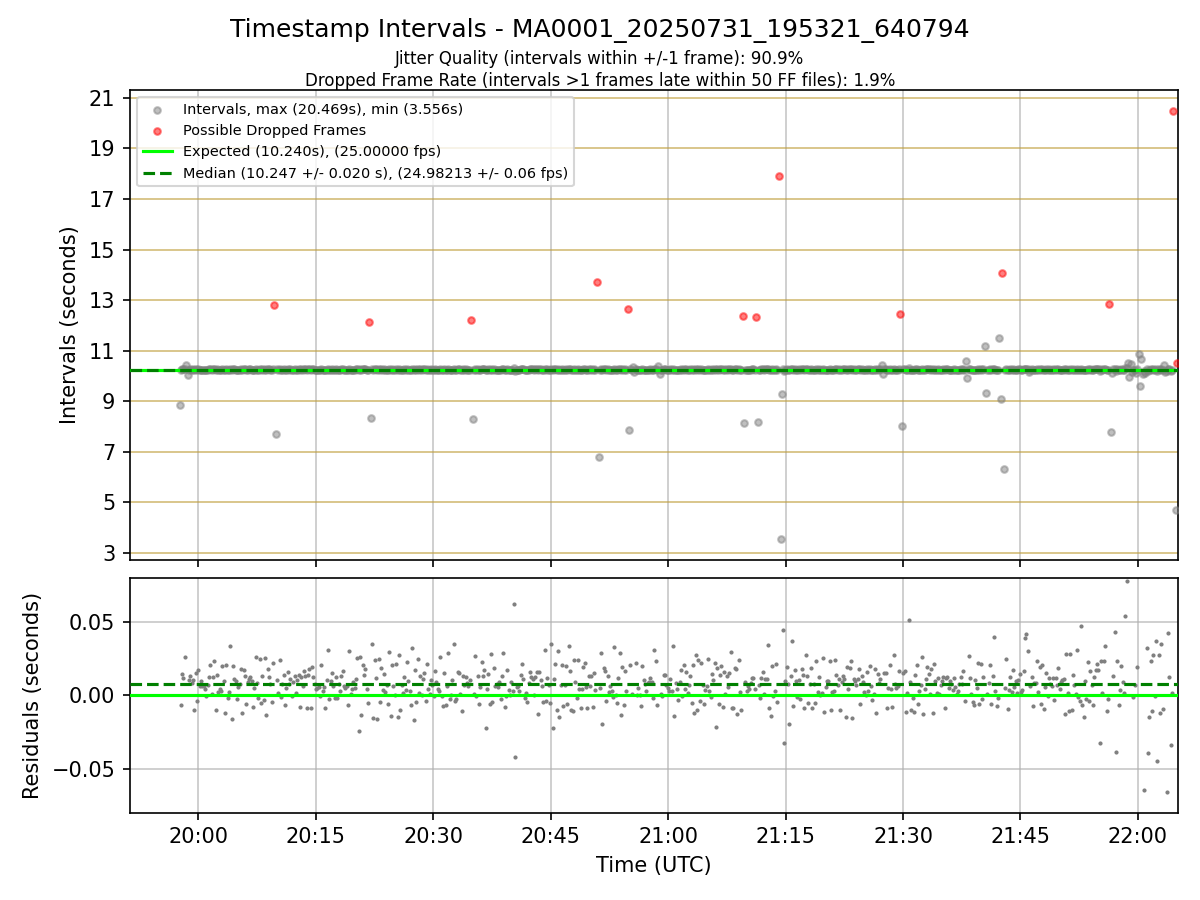Click the first red point near 12.8 seconds around 20:10

pos(274,305)
